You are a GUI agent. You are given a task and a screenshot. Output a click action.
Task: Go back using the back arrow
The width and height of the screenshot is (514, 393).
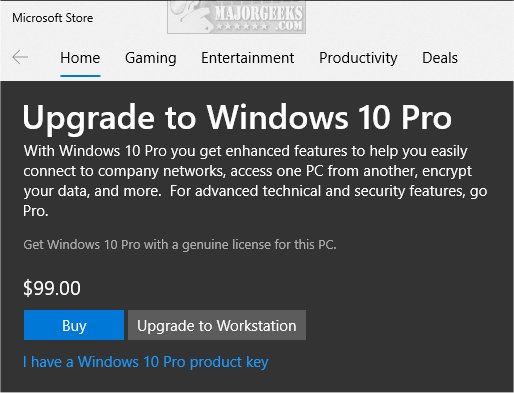pos(20,57)
